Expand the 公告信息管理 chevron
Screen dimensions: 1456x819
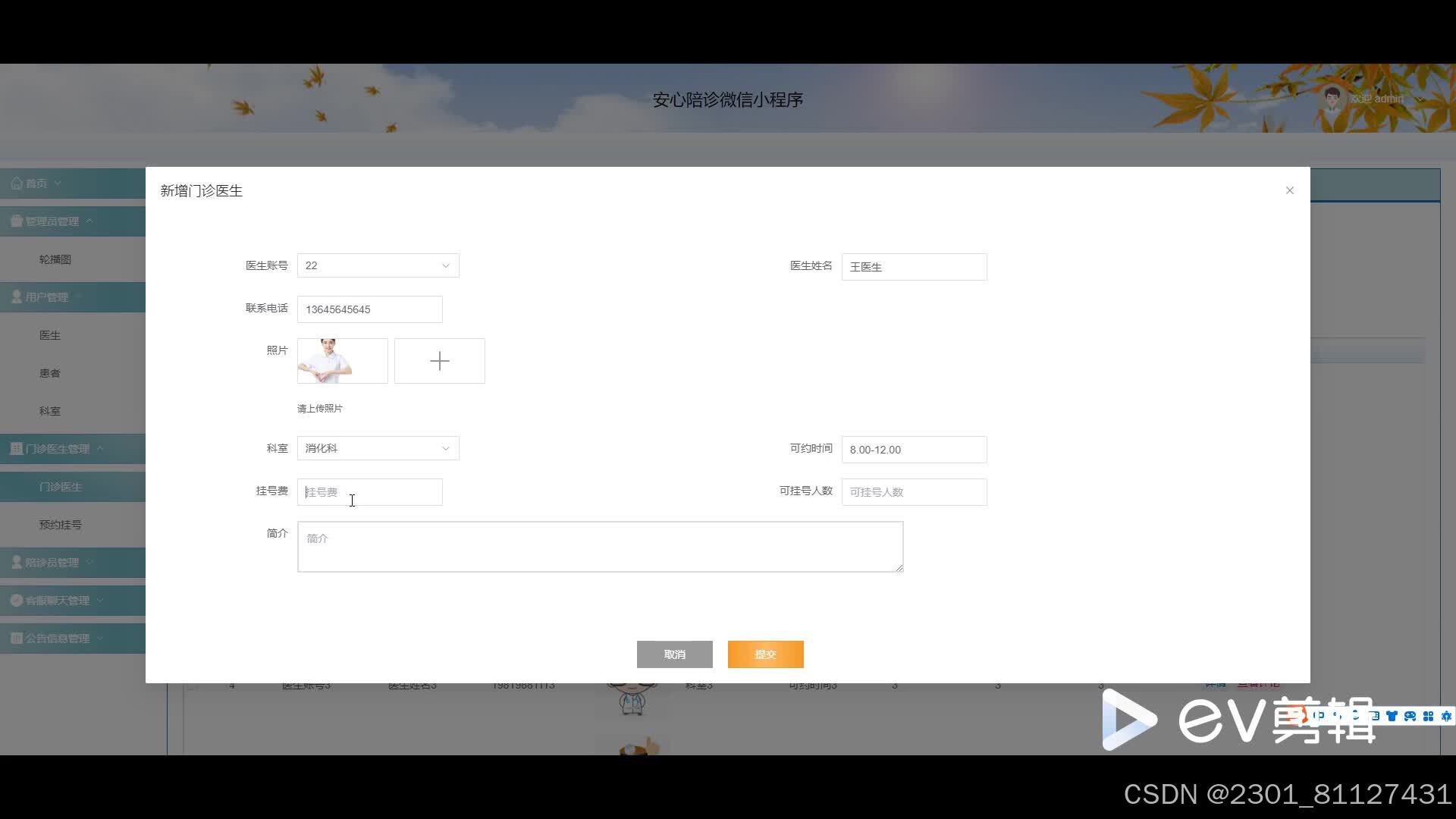click(100, 639)
